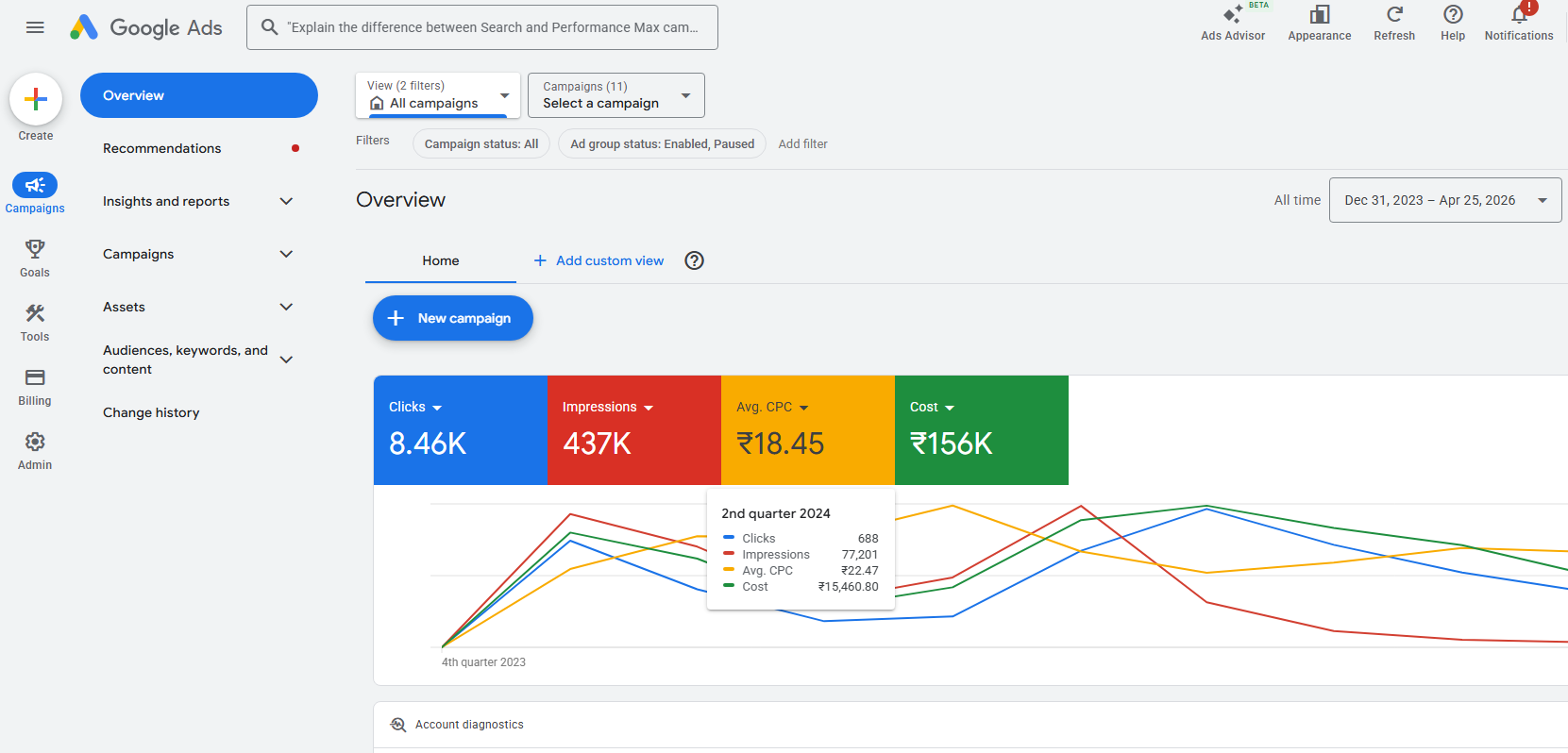Image resolution: width=1568 pixels, height=753 pixels.
Task: Click the red Impressions scorecard value 437K
Action: click(x=598, y=443)
